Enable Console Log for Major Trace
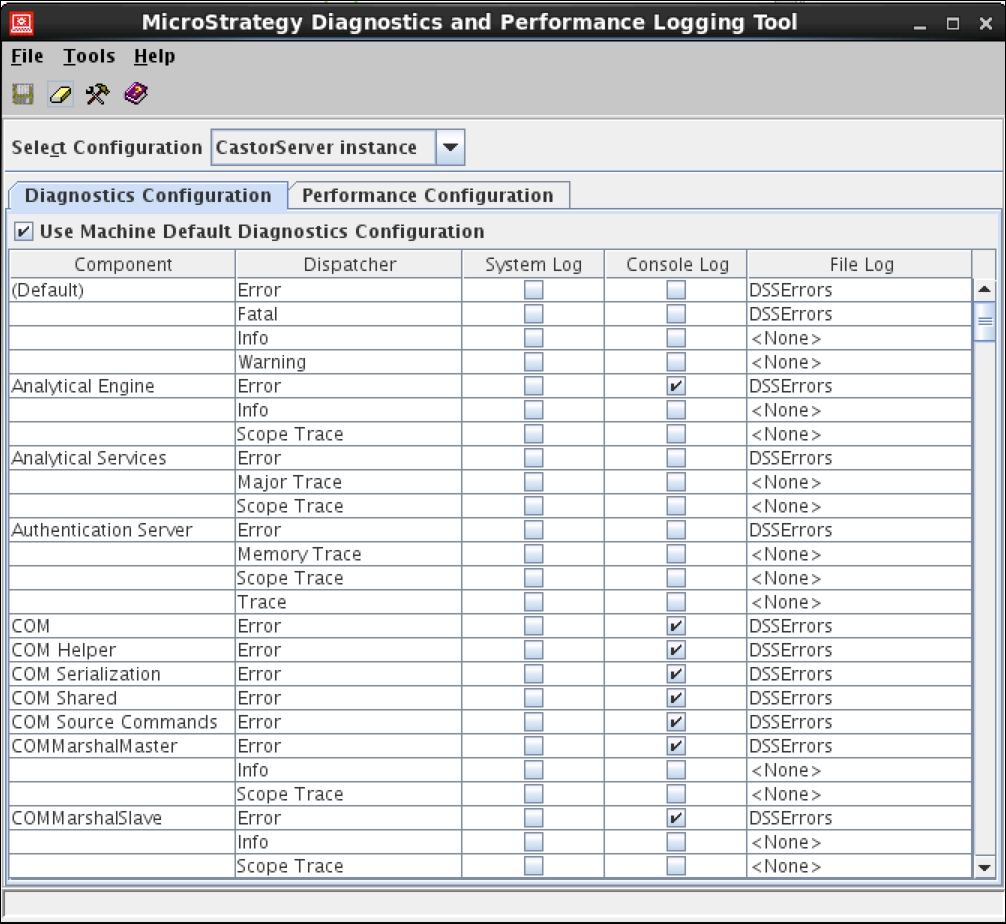 coord(676,482)
